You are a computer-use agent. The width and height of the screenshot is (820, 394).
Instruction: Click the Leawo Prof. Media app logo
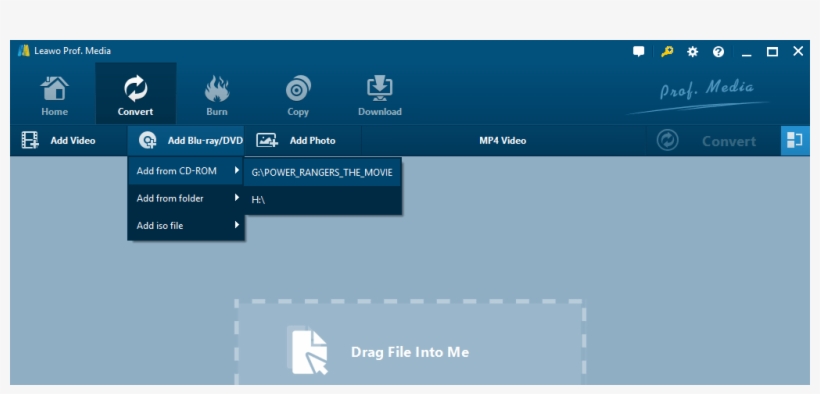(x=24, y=51)
